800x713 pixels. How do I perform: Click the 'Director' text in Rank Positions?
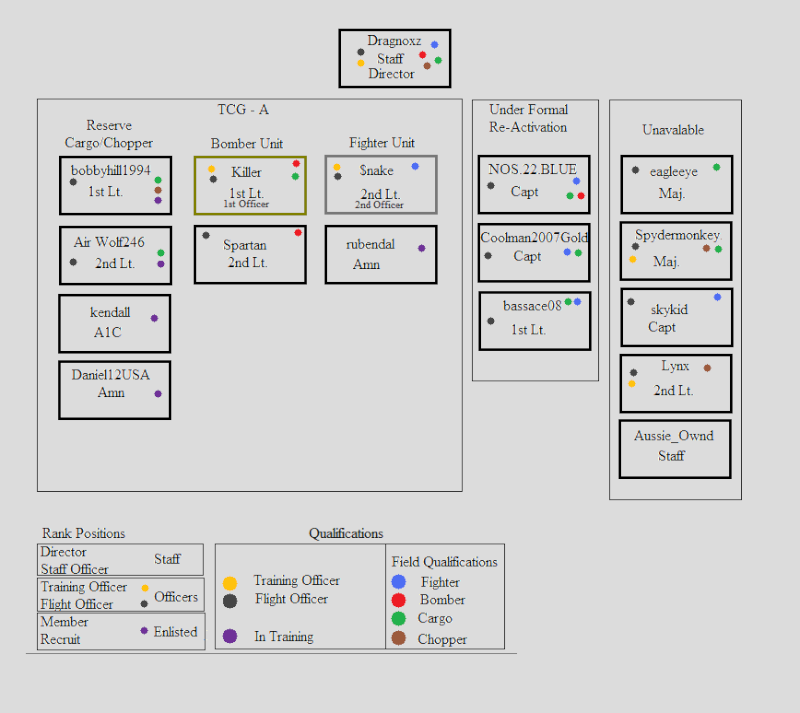(63, 552)
